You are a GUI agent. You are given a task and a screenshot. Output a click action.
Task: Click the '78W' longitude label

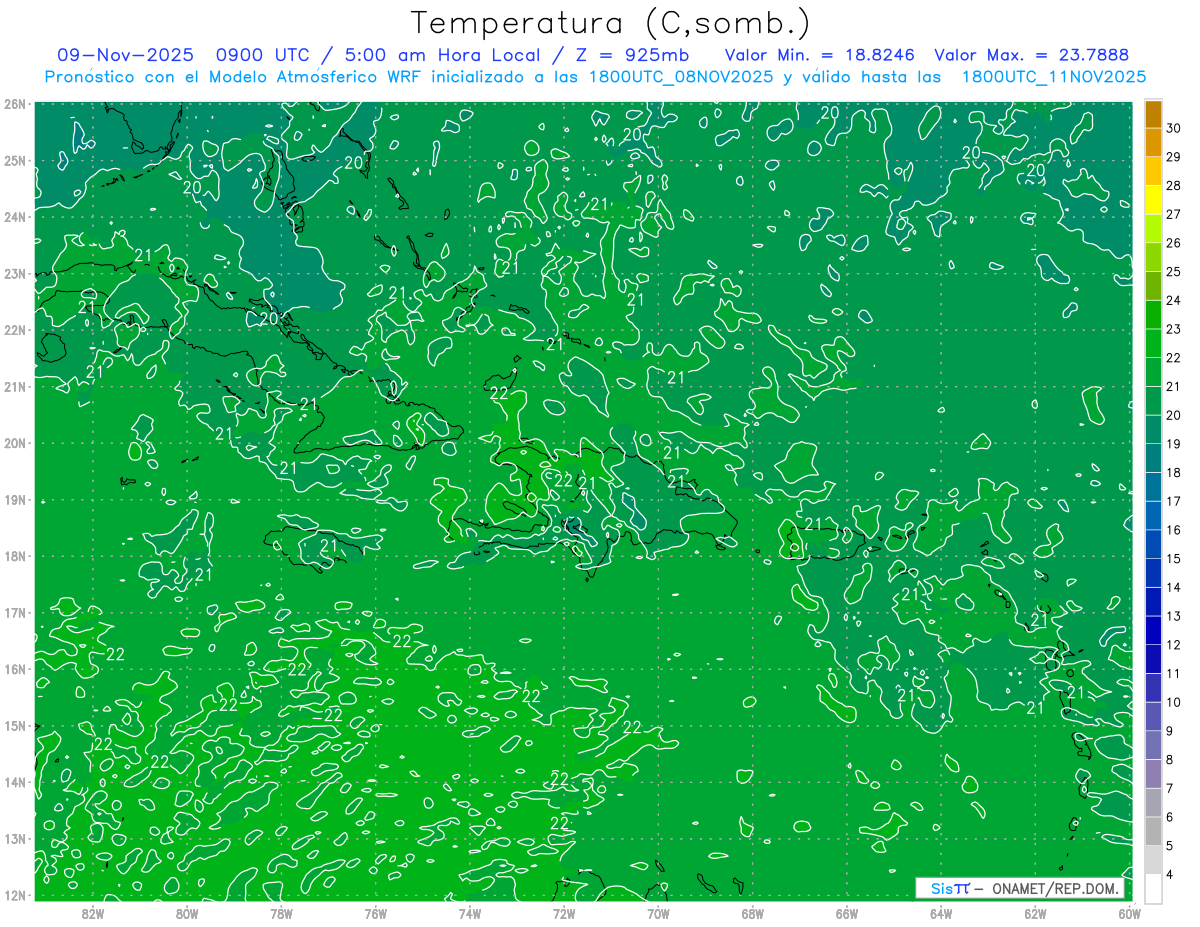(281, 913)
